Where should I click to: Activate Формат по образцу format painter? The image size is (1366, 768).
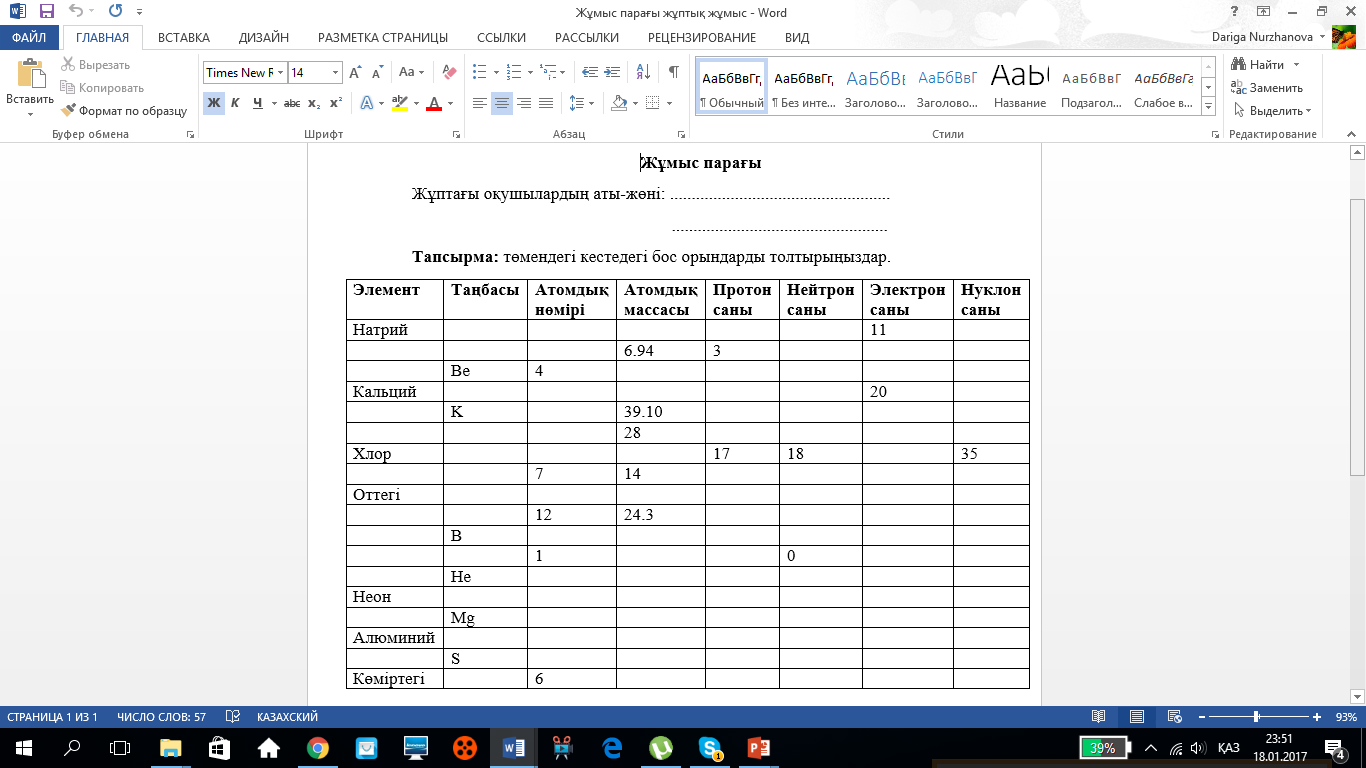[x=124, y=111]
